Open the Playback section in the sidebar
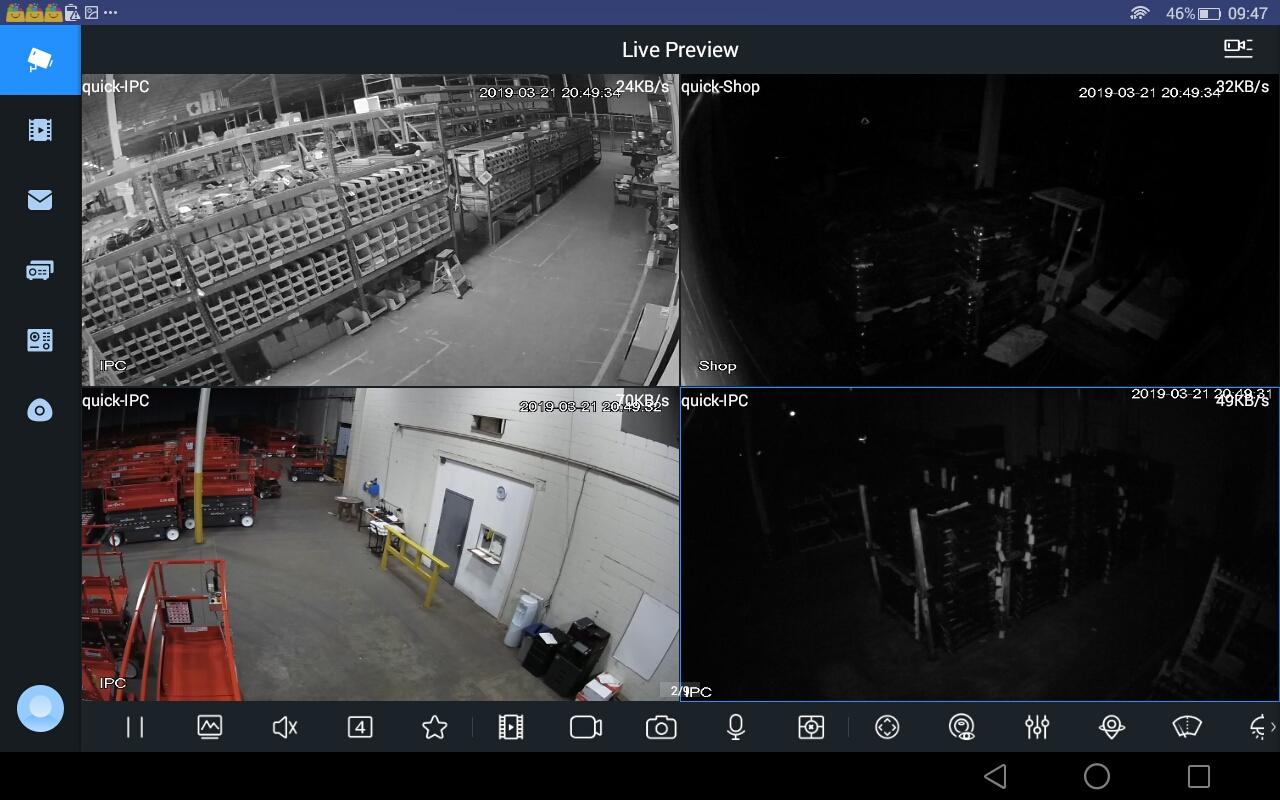 [40, 129]
